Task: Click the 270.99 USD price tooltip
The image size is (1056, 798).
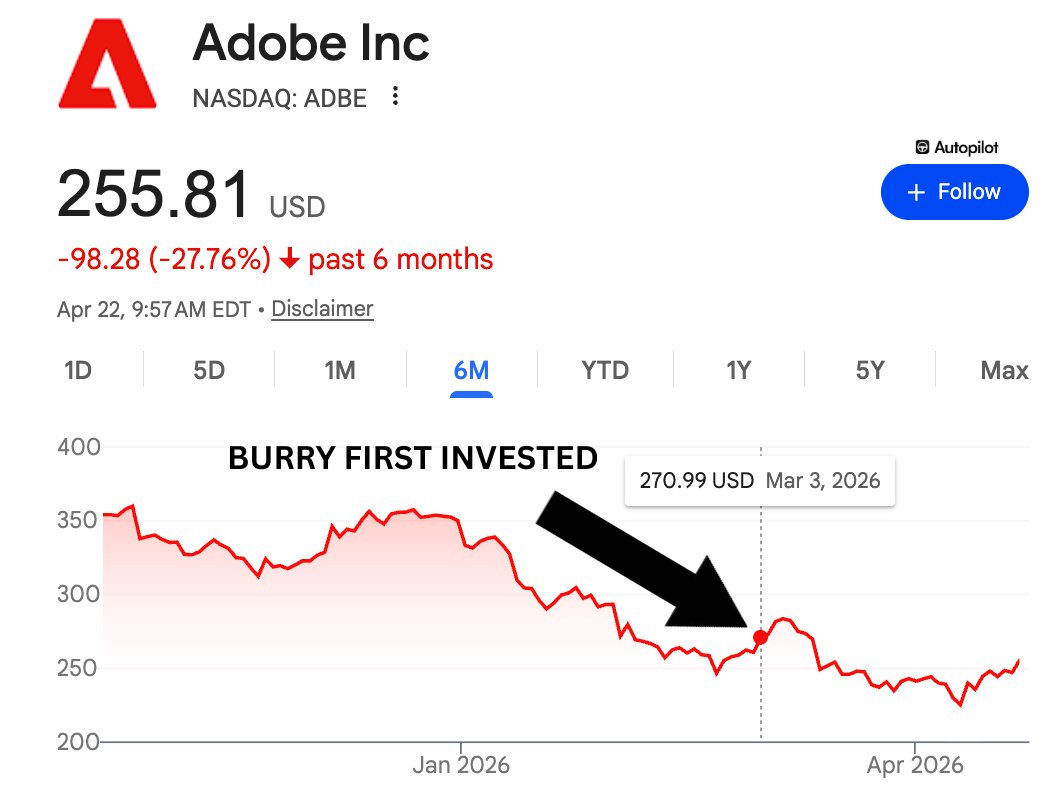Action: coord(760,481)
